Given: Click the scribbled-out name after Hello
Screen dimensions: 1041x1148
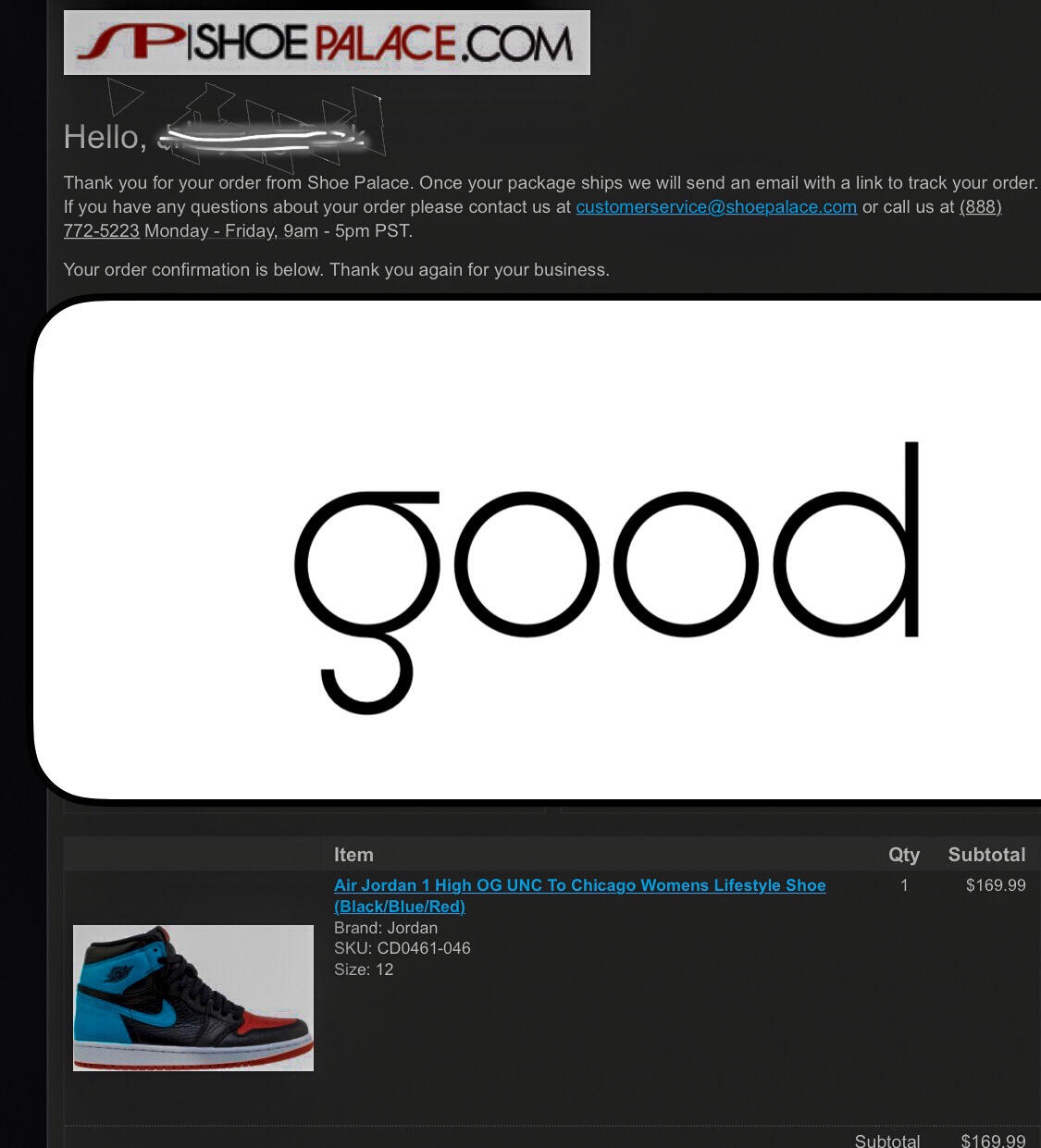Looking at the screenshot, I should pyautogui.click(x=264, y=137).
